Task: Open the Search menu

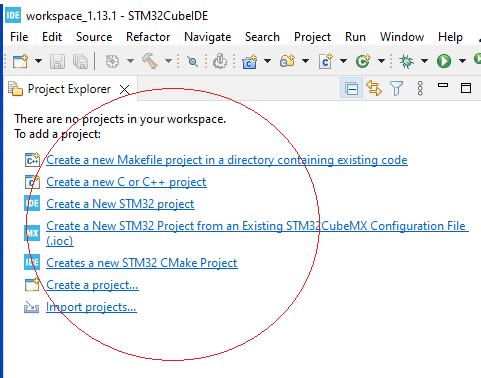Action: point(262,37)
